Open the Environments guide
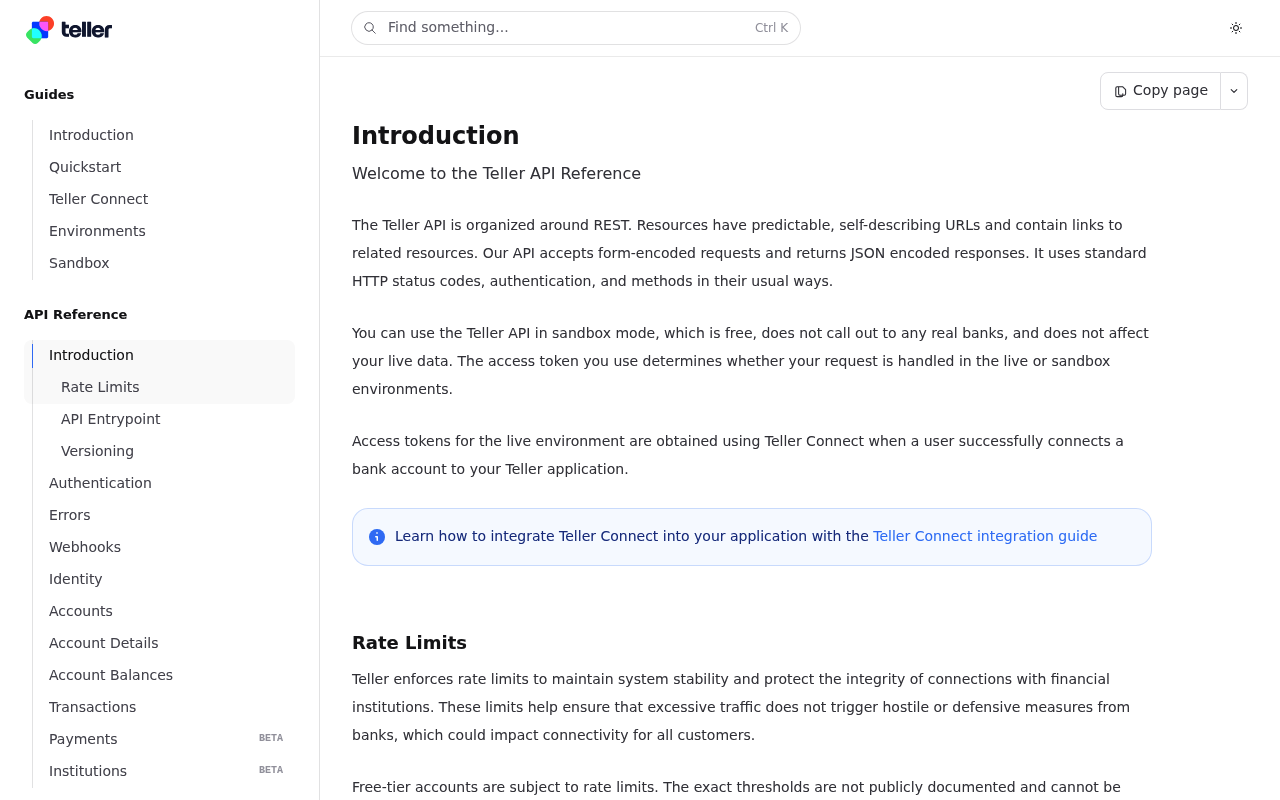The height and width of the screenshot is (800, 1280). (97, 231)
